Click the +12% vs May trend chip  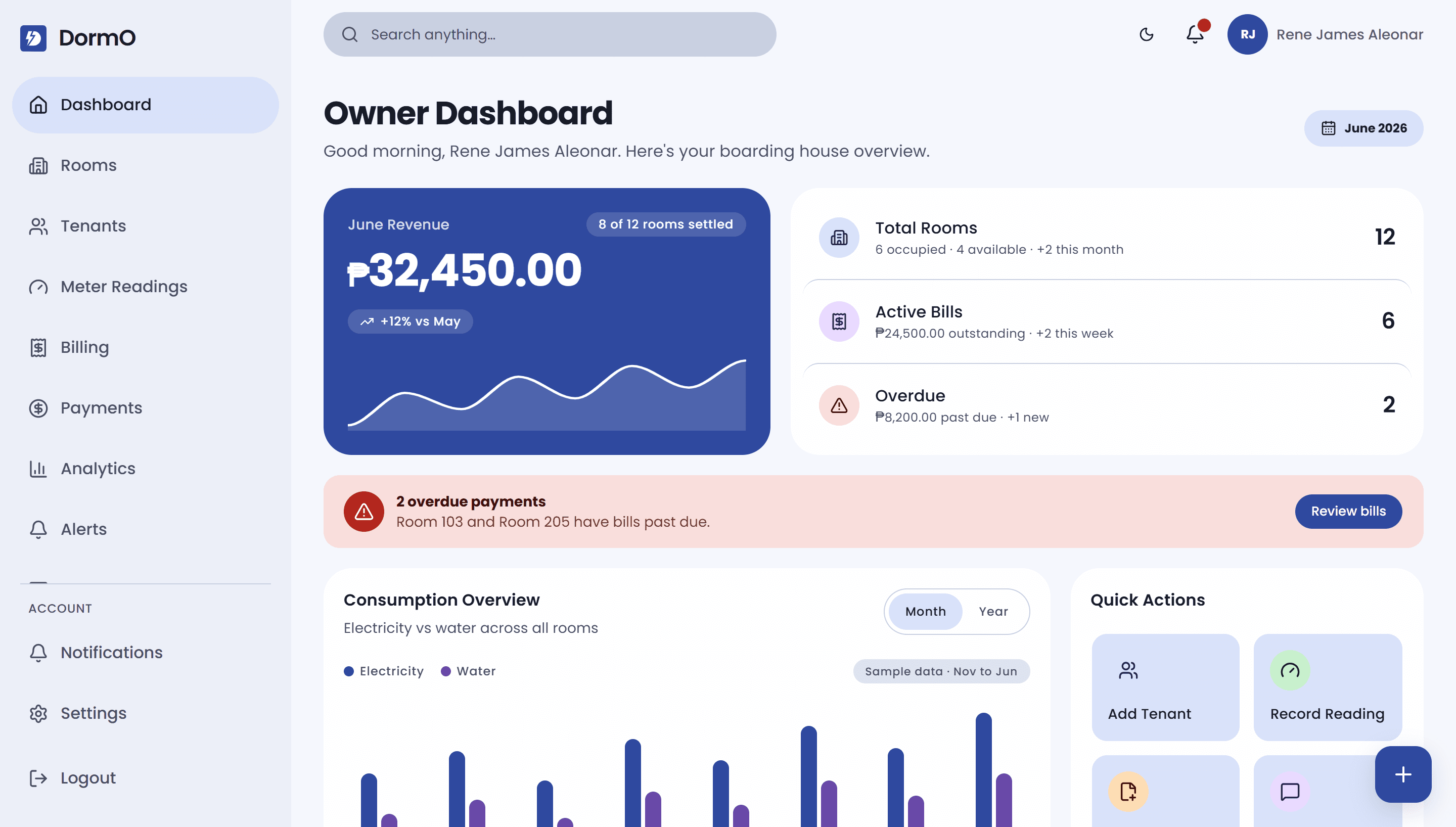pyautogui.click(x=410, y=321)
